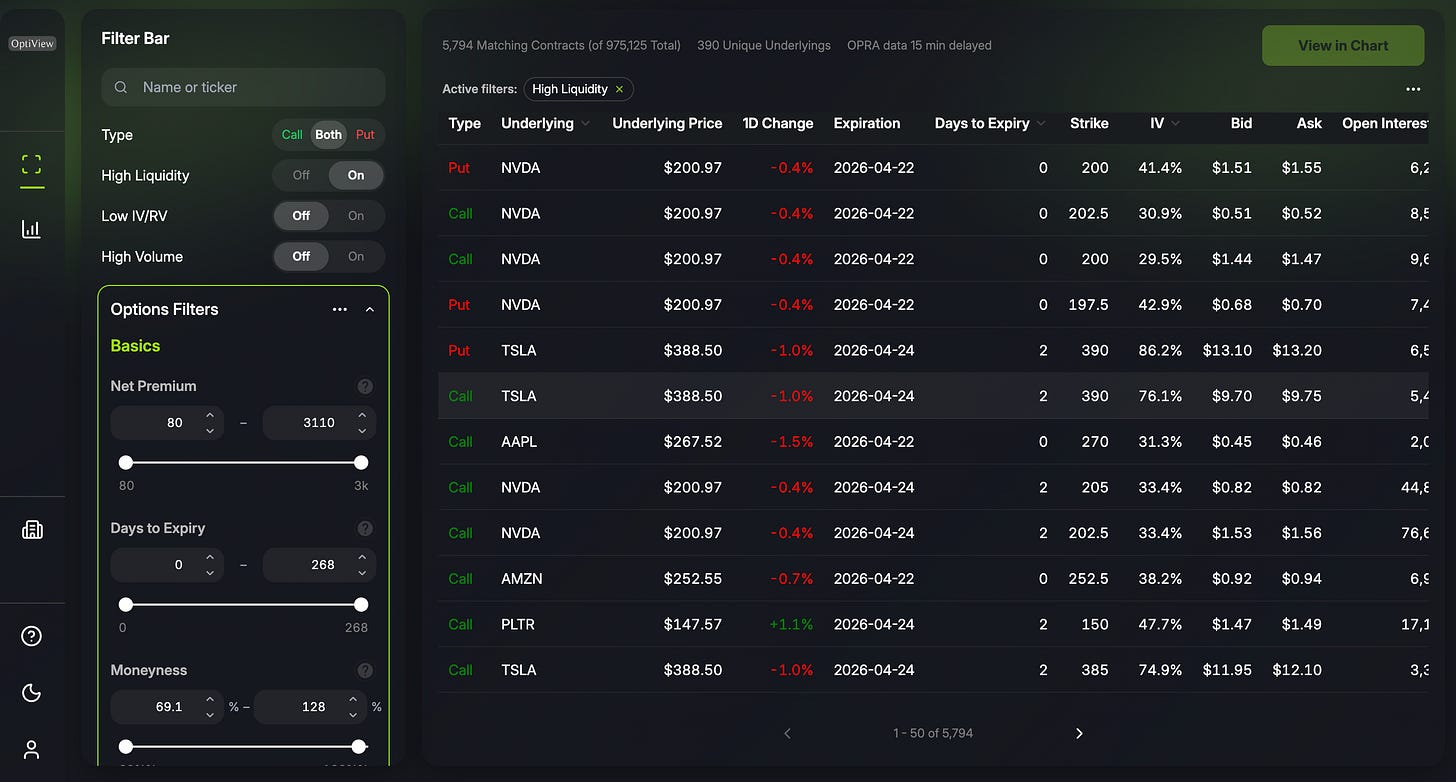This screenshot has width=1456, height=782.
Task: Set High Volume to Off
Action: click(301, 256)
